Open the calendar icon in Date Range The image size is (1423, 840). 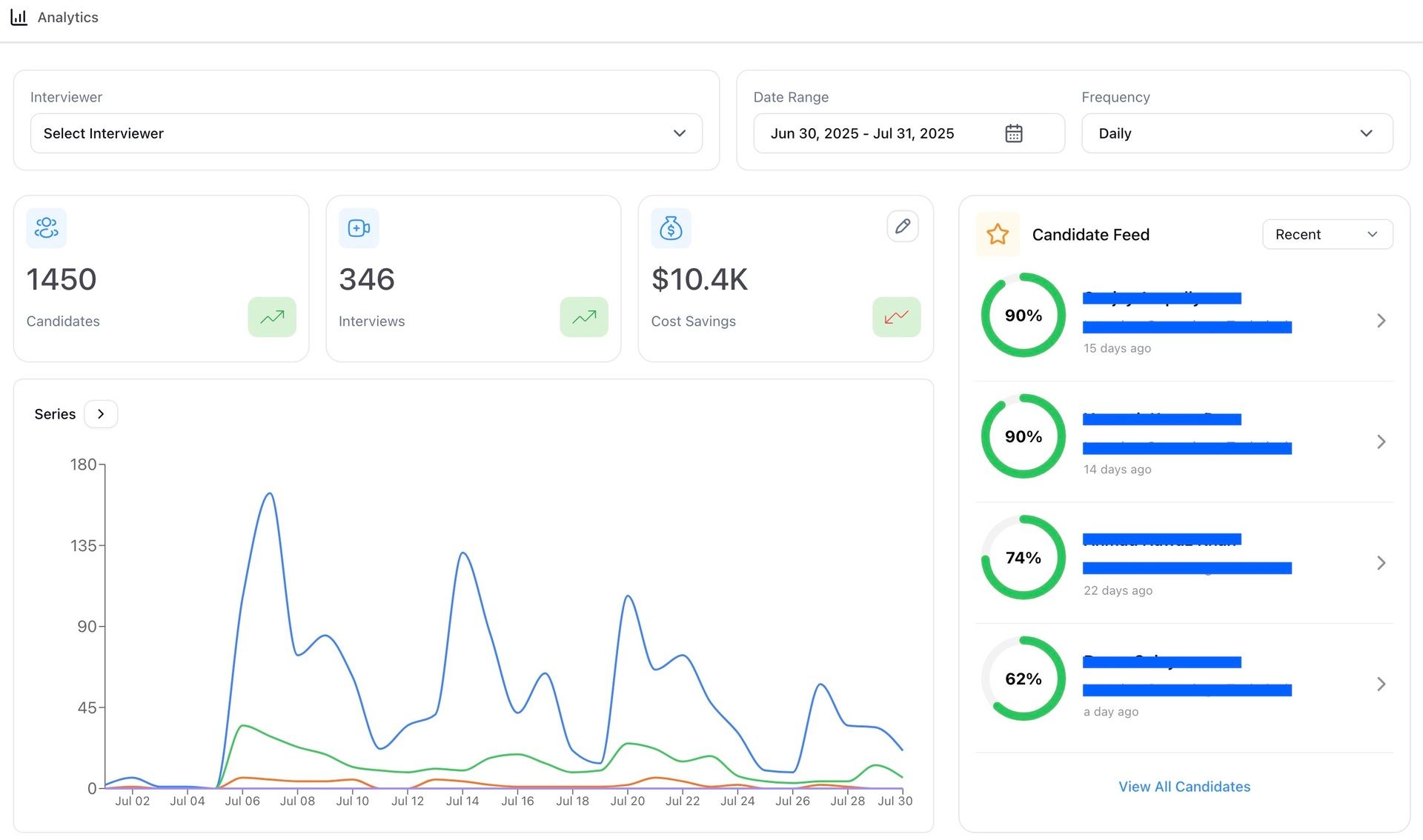[1013, 133]
